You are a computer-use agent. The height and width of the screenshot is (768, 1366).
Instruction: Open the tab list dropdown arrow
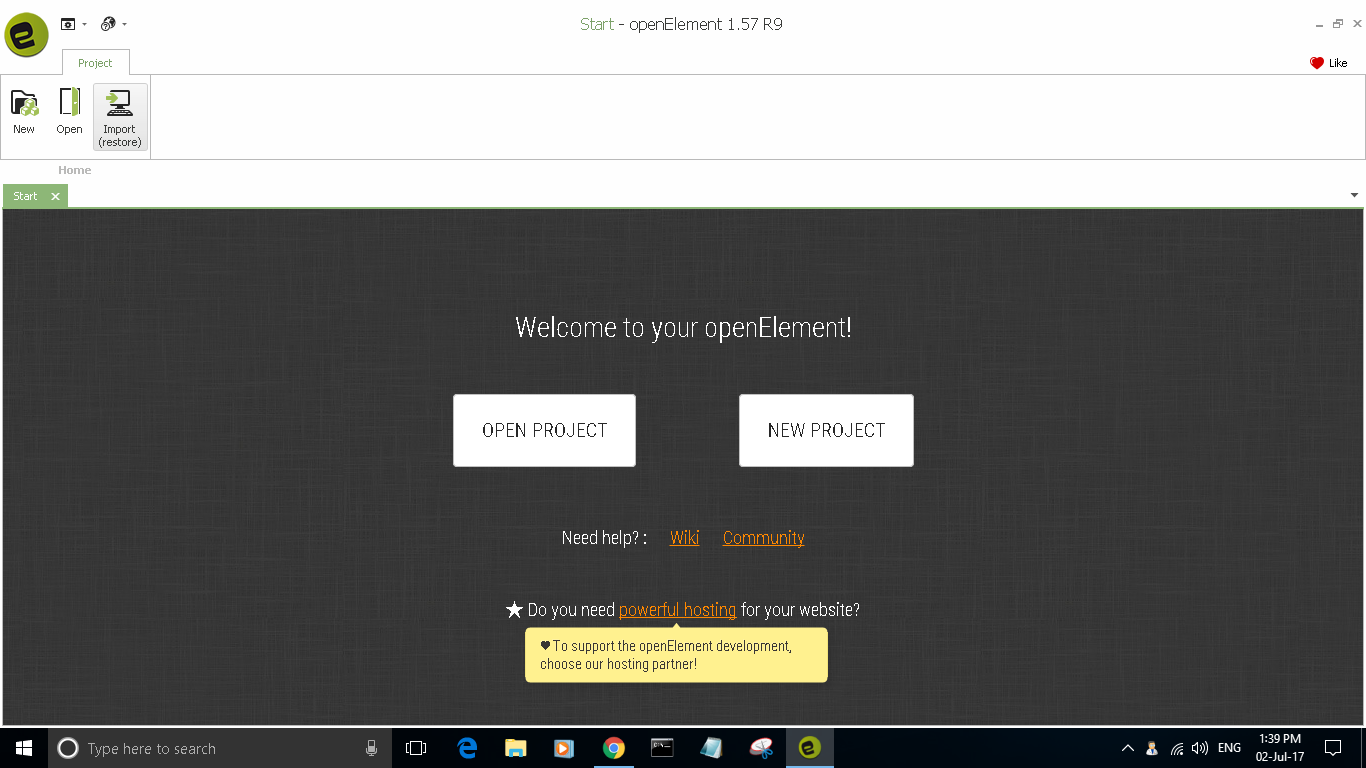point(1354,195)
